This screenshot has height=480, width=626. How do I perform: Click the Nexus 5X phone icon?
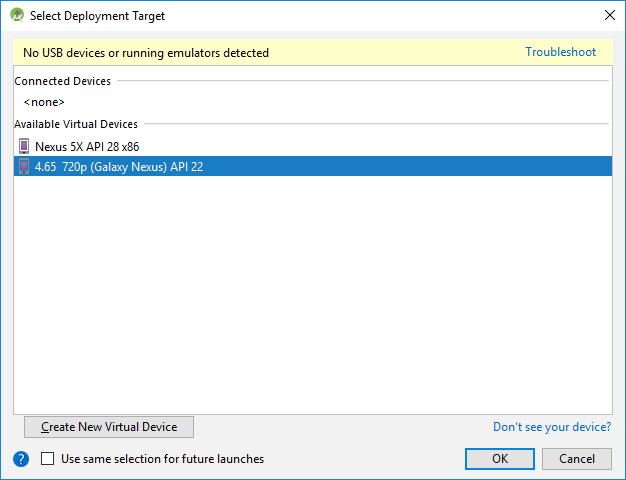[x=24, y=146]
